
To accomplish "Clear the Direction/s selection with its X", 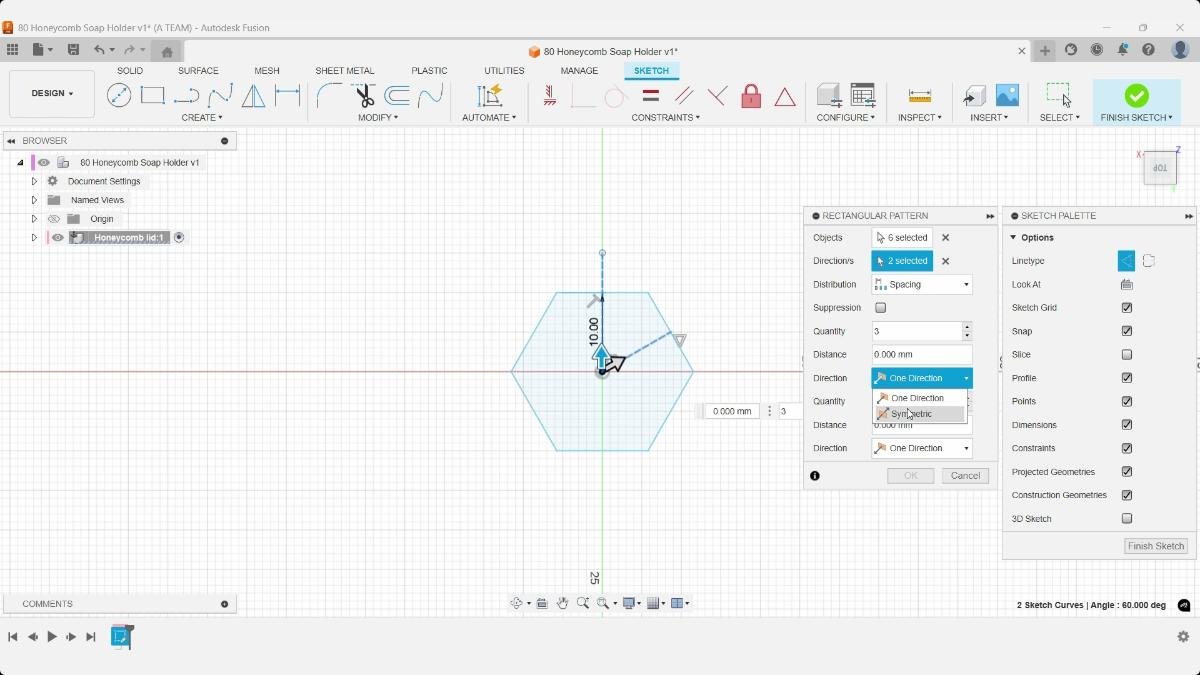I will (x=946, y=261).
